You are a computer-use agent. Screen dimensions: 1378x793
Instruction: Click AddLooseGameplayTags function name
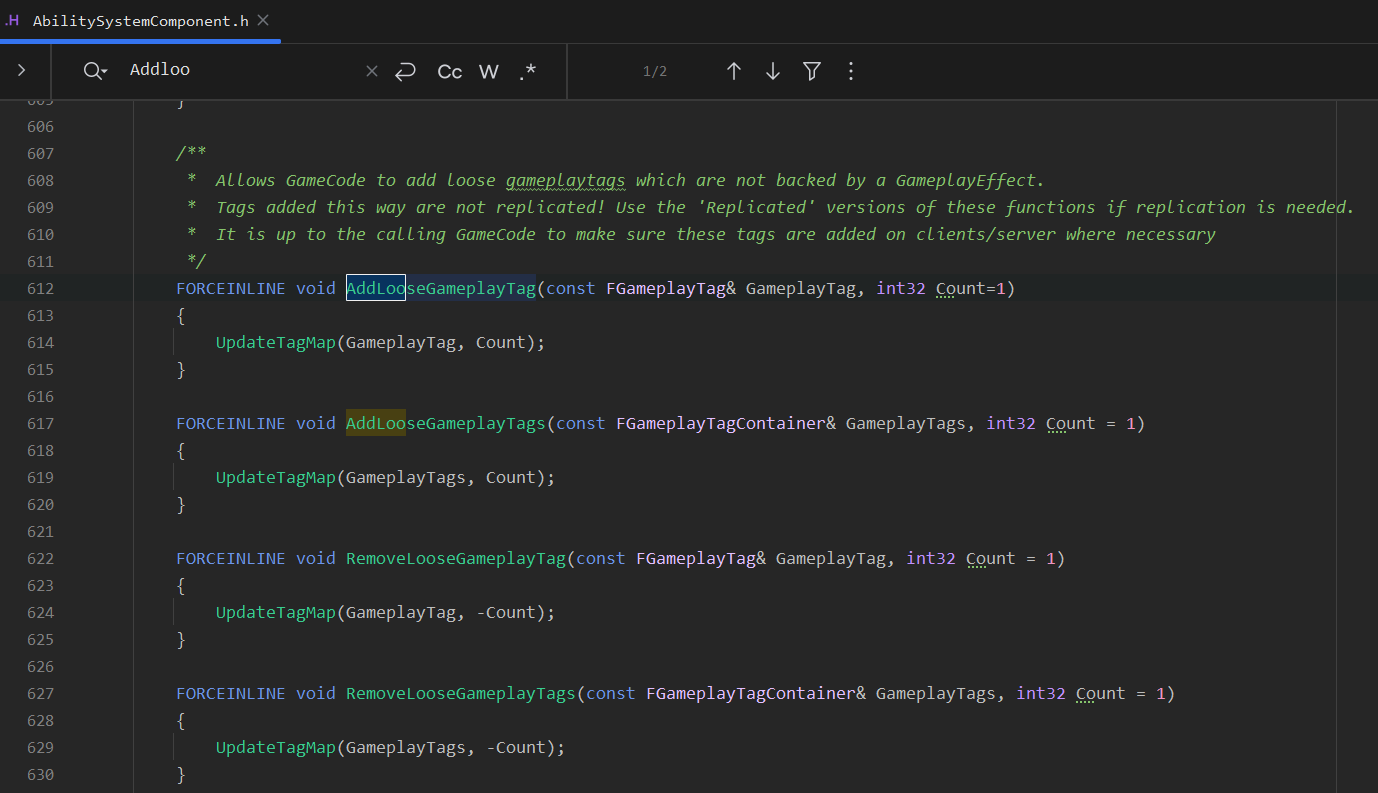click(x=446, y=423)
